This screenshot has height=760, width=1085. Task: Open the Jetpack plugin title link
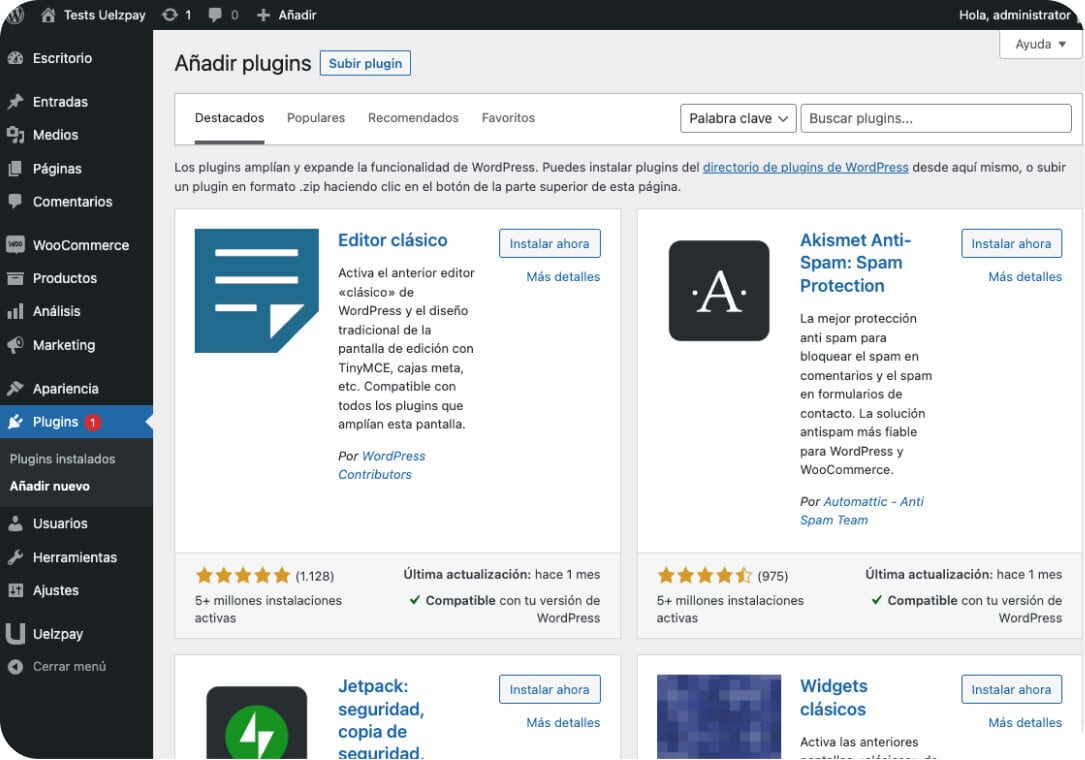[x=381, y=719]
